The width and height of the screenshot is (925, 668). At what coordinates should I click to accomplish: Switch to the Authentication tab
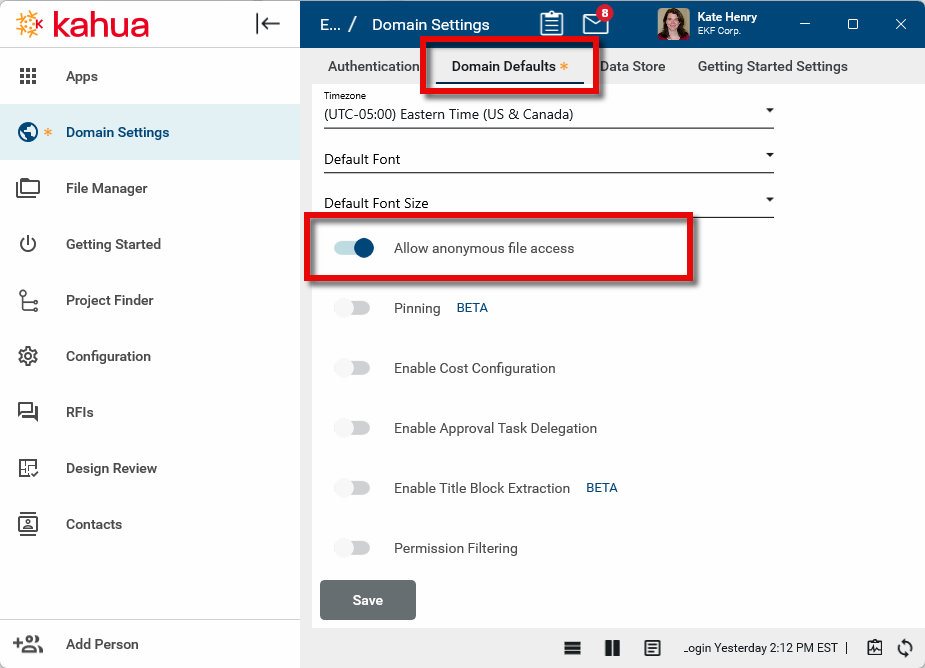click(373, 66)
